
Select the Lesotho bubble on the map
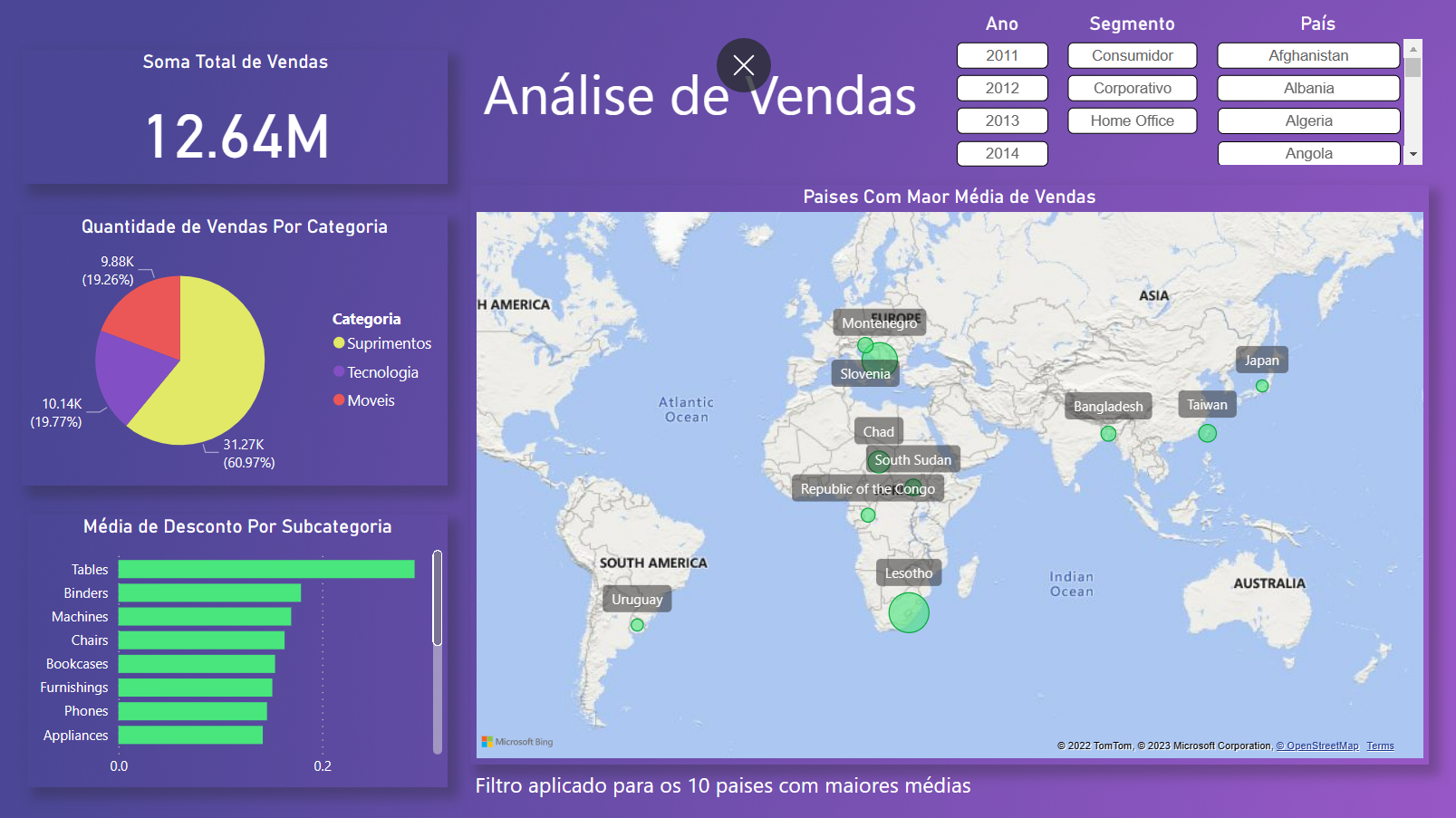(x=909, y=613)
